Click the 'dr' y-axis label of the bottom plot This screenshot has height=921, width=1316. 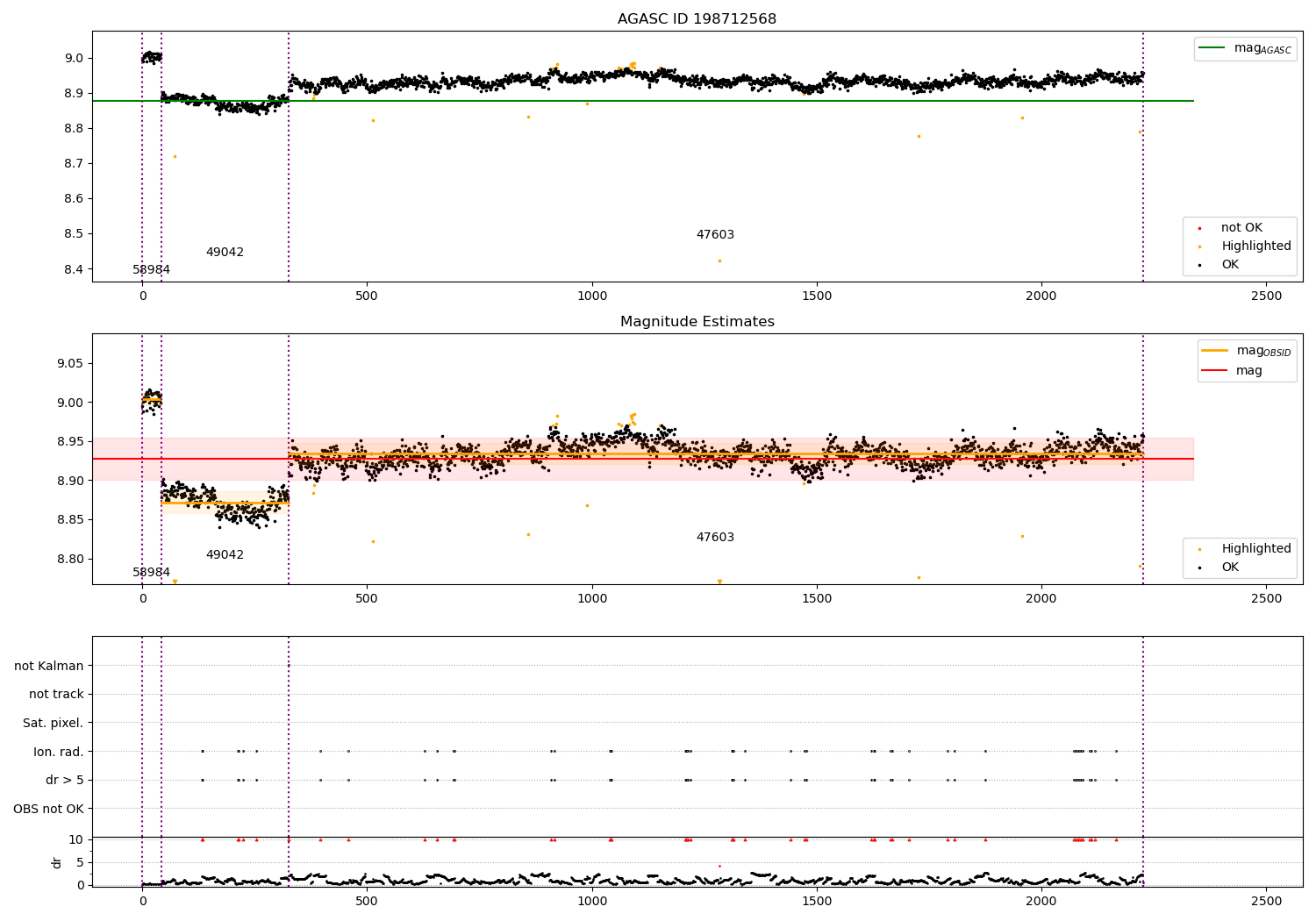(57, 862)
